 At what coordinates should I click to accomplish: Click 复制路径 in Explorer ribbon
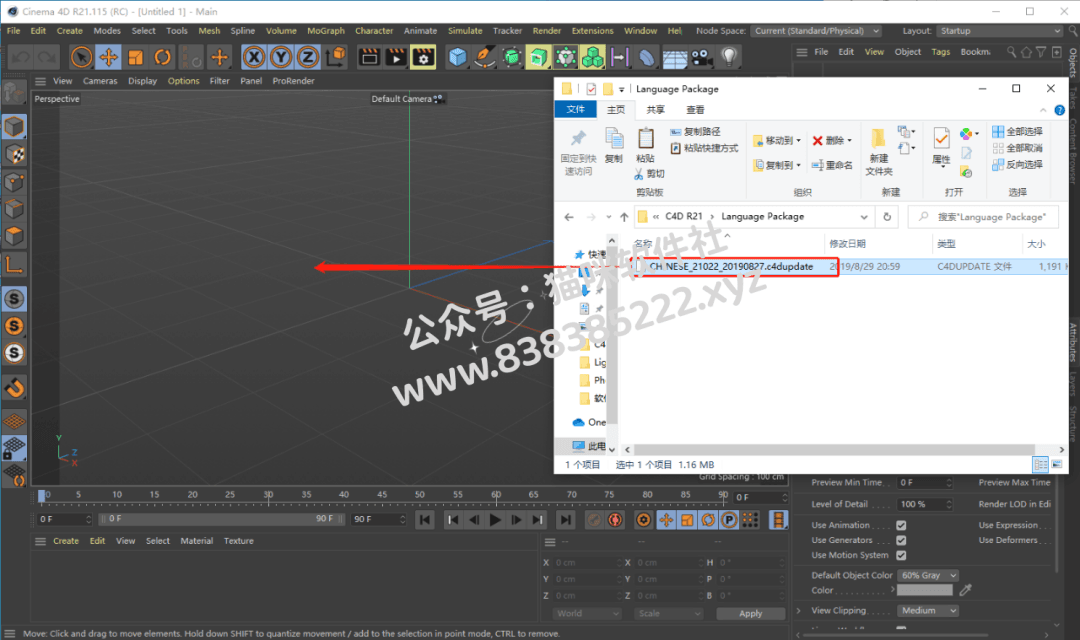(695, 132)
